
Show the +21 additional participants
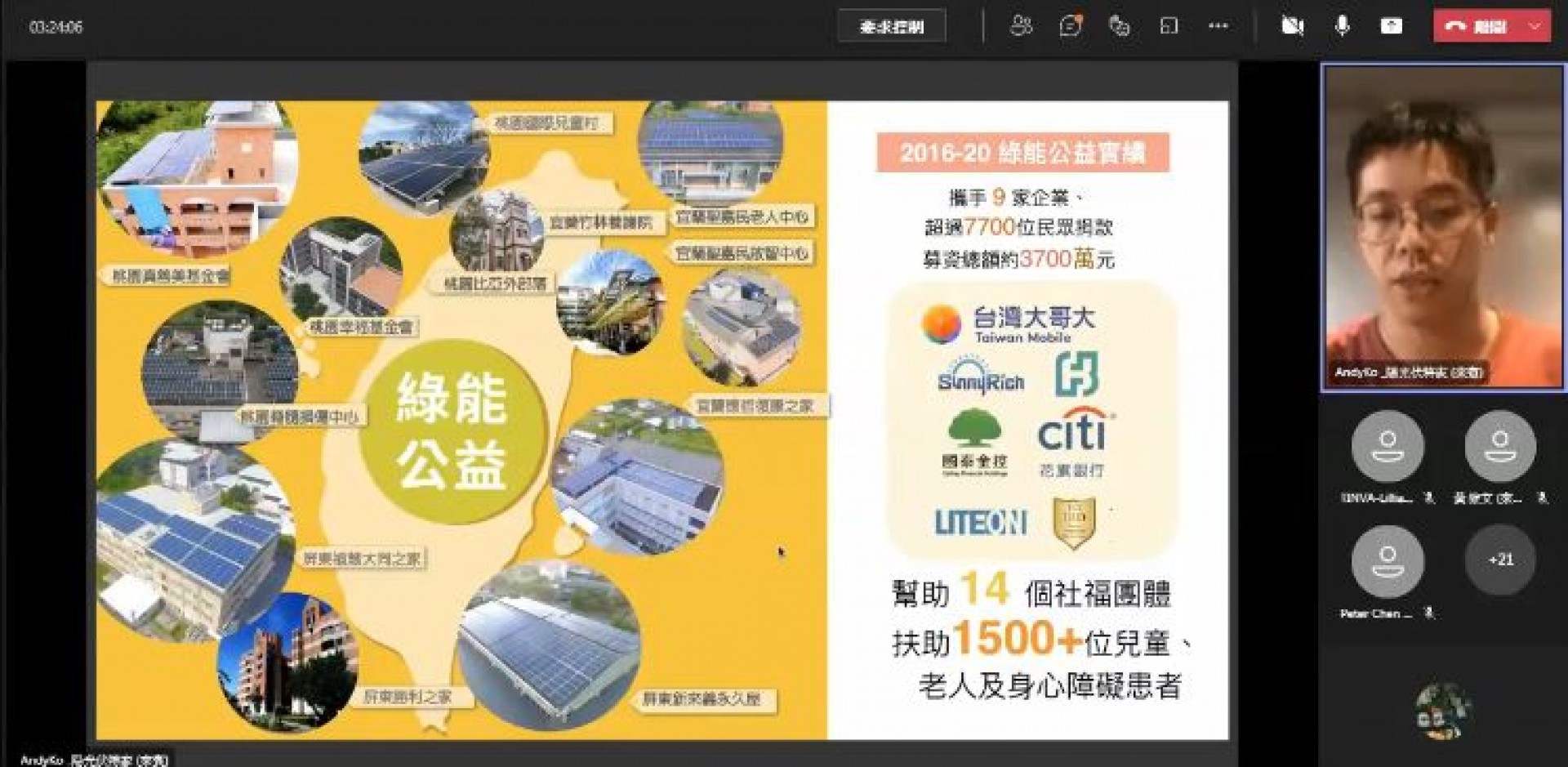click(1500, 560)
